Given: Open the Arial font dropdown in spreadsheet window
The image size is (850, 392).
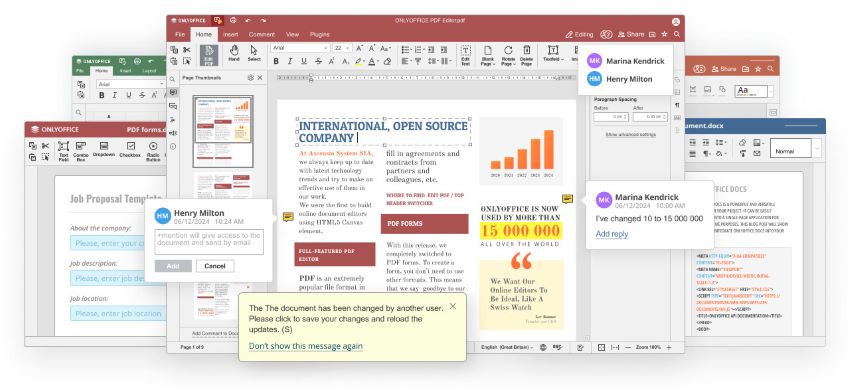Looking at the screenshot, I should click(131, 84).
